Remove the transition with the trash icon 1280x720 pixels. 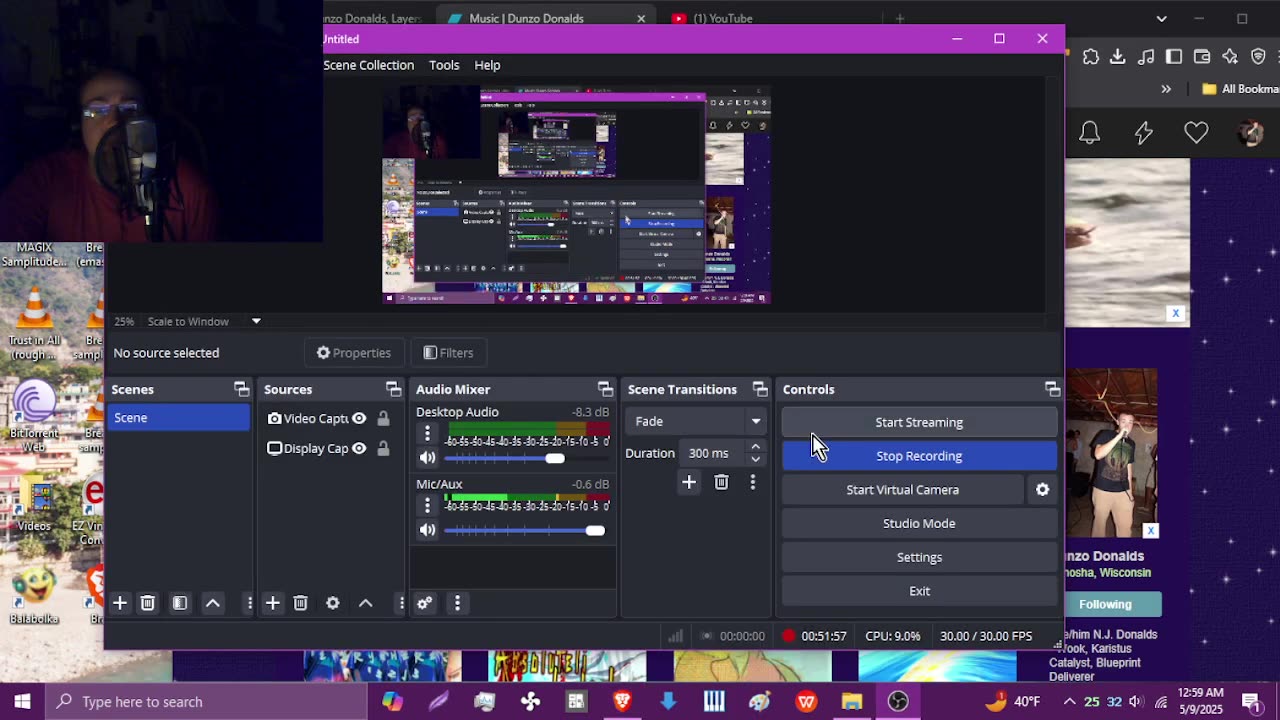(721, 482)
